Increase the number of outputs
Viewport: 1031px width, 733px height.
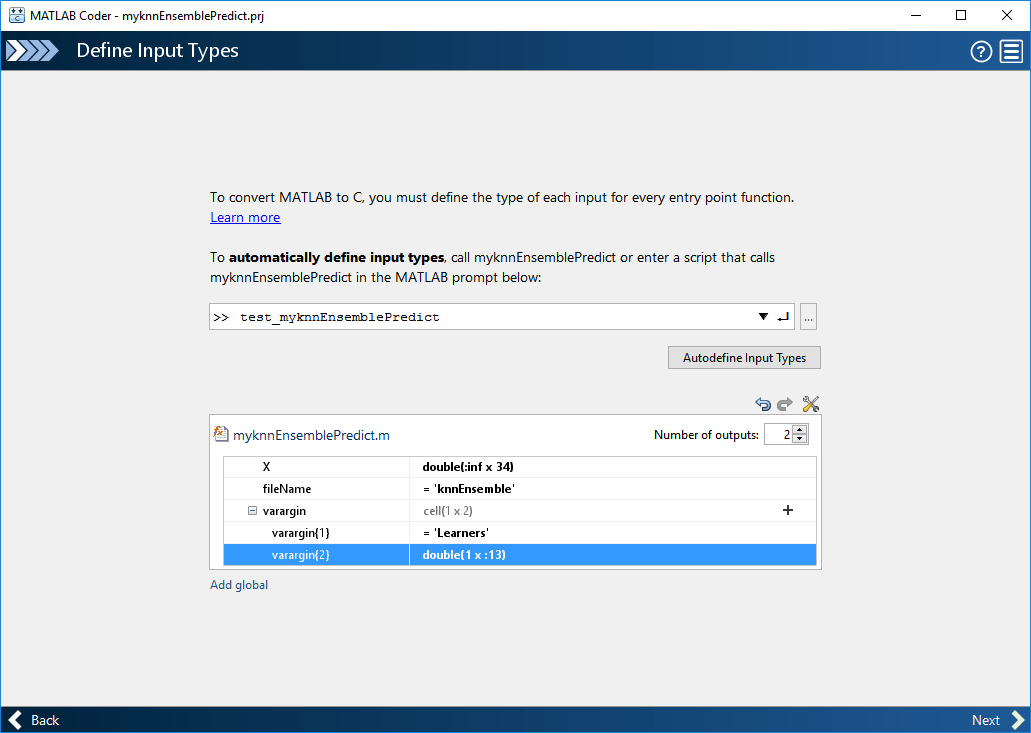pos(799,429)
